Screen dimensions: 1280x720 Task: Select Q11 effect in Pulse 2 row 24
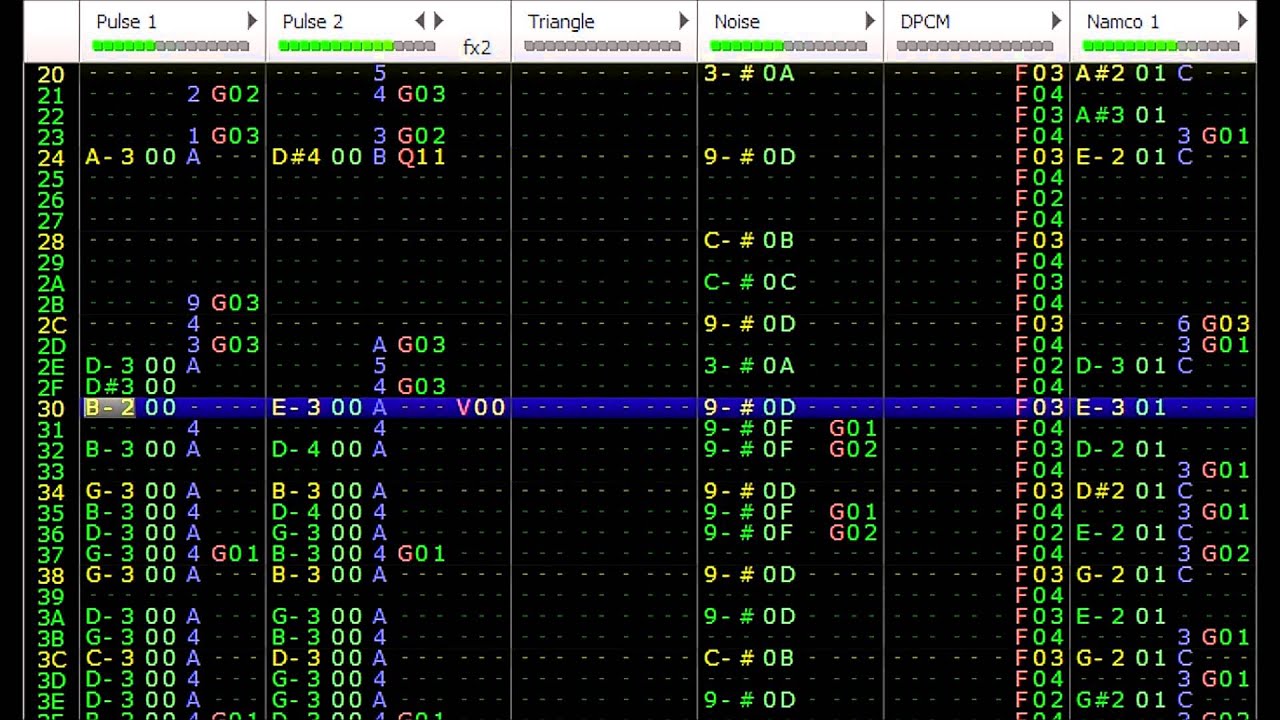click(x=421, y=157)
